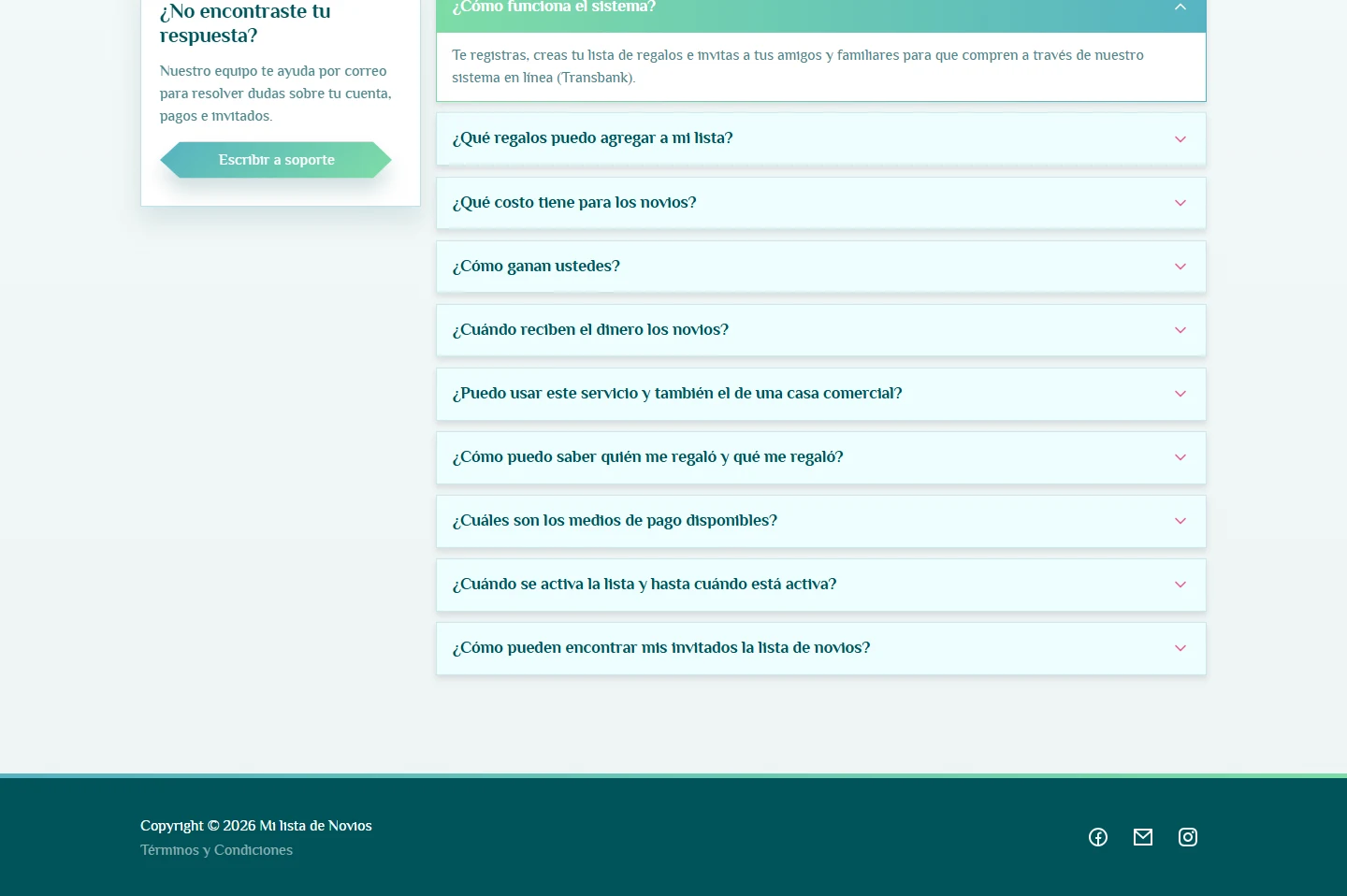Click chevron beside "¿Qué regalos puedo agregar a mi lista?"
1347x896 pixels.
coord(1180,139)
